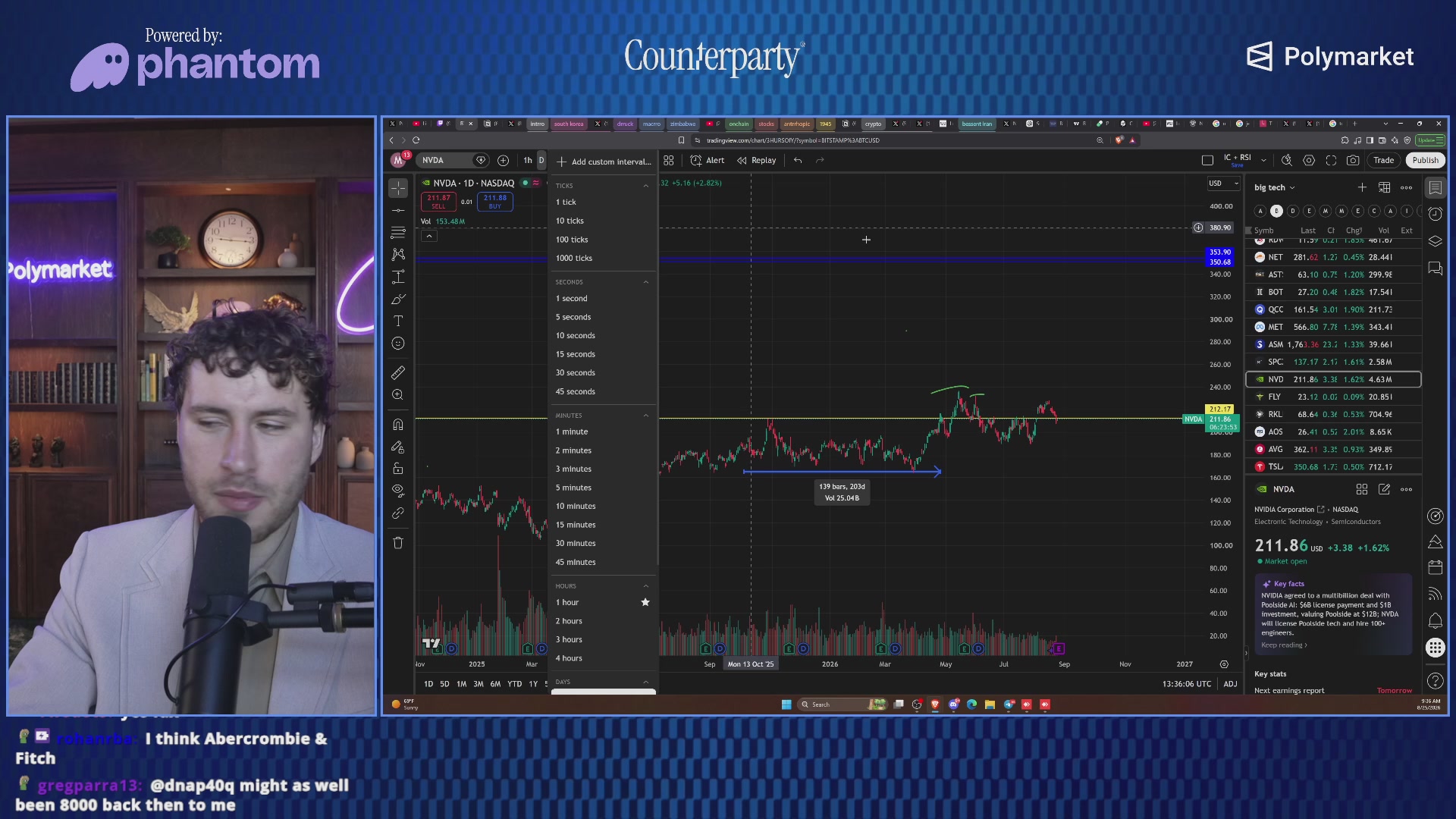
Task: Select TSLA row in watchlist
Action: click(x=1333, y=467)
